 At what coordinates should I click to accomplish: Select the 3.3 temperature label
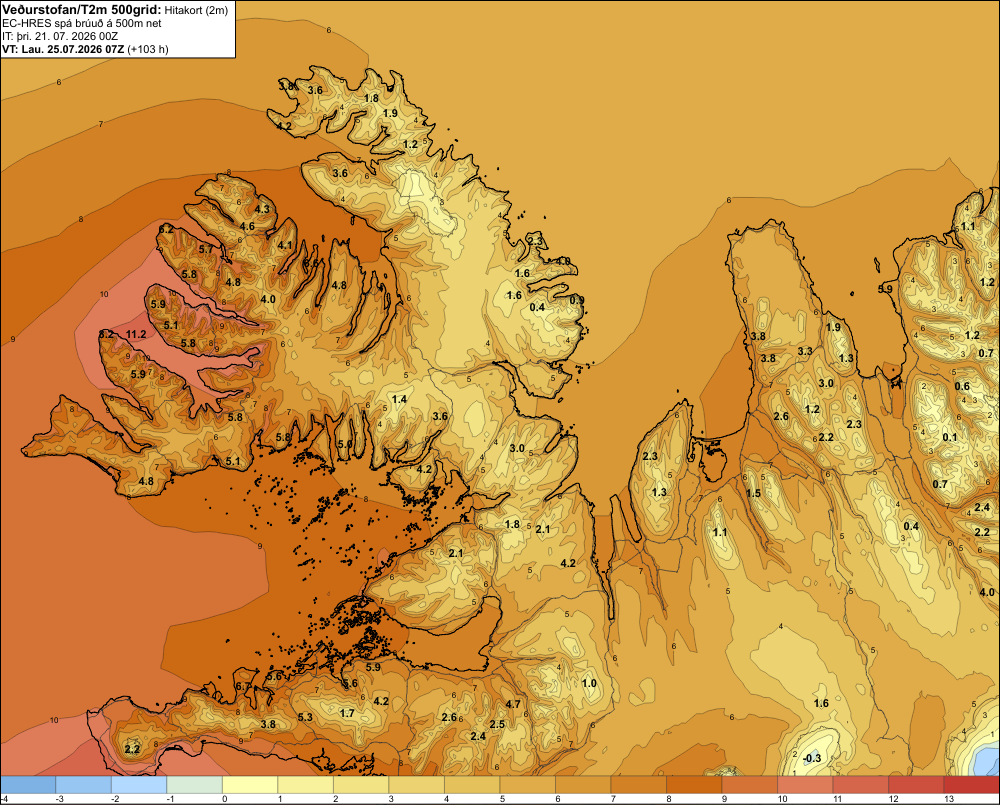pos(805,351)
